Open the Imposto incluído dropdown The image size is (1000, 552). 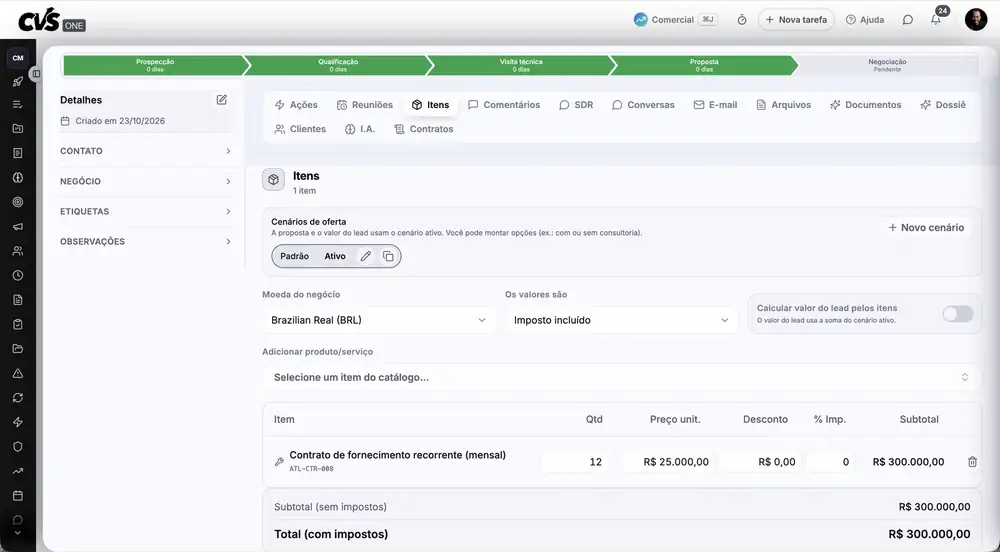[621, 320]
